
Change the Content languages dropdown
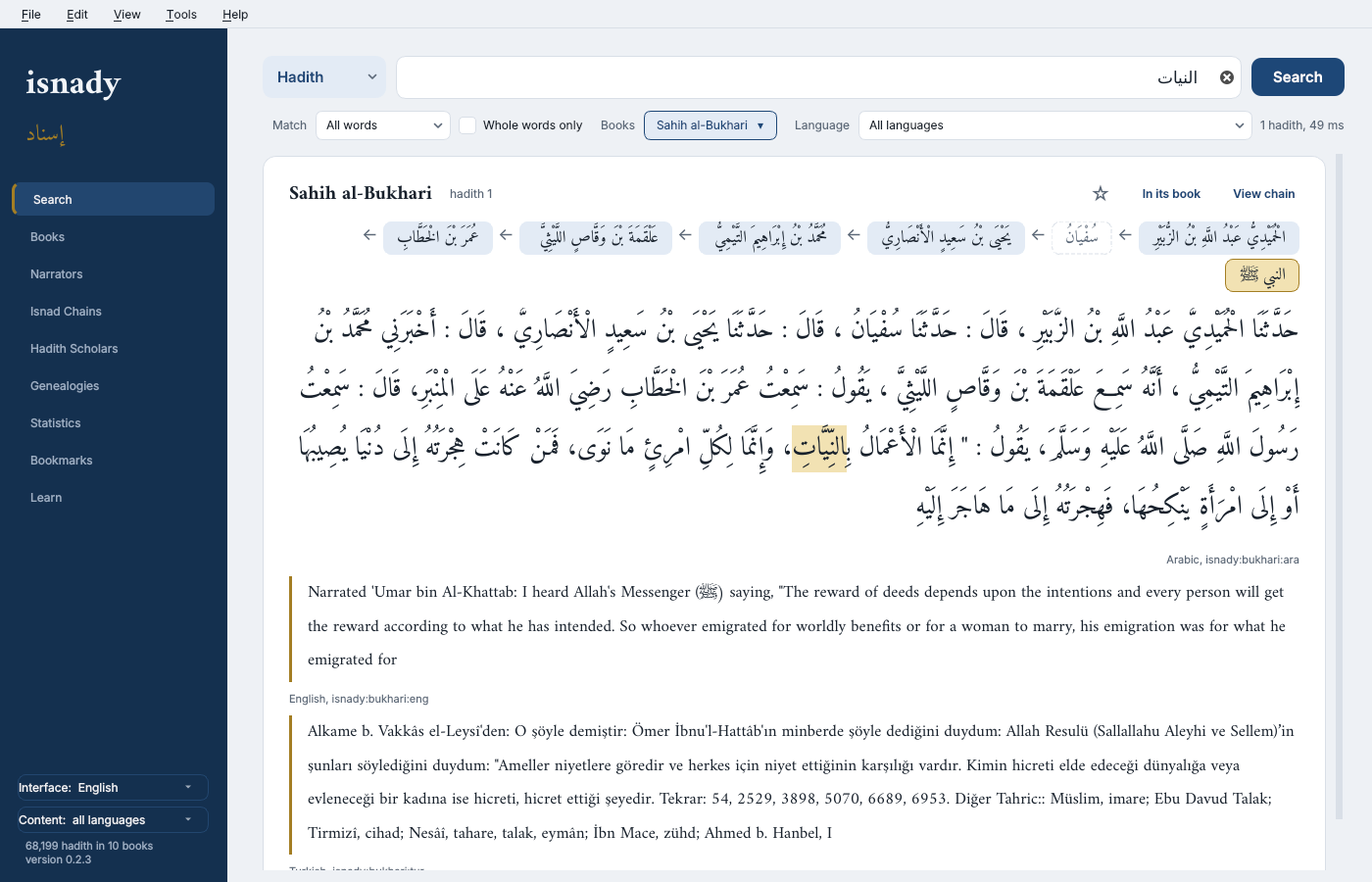click(x=113, y=820)
